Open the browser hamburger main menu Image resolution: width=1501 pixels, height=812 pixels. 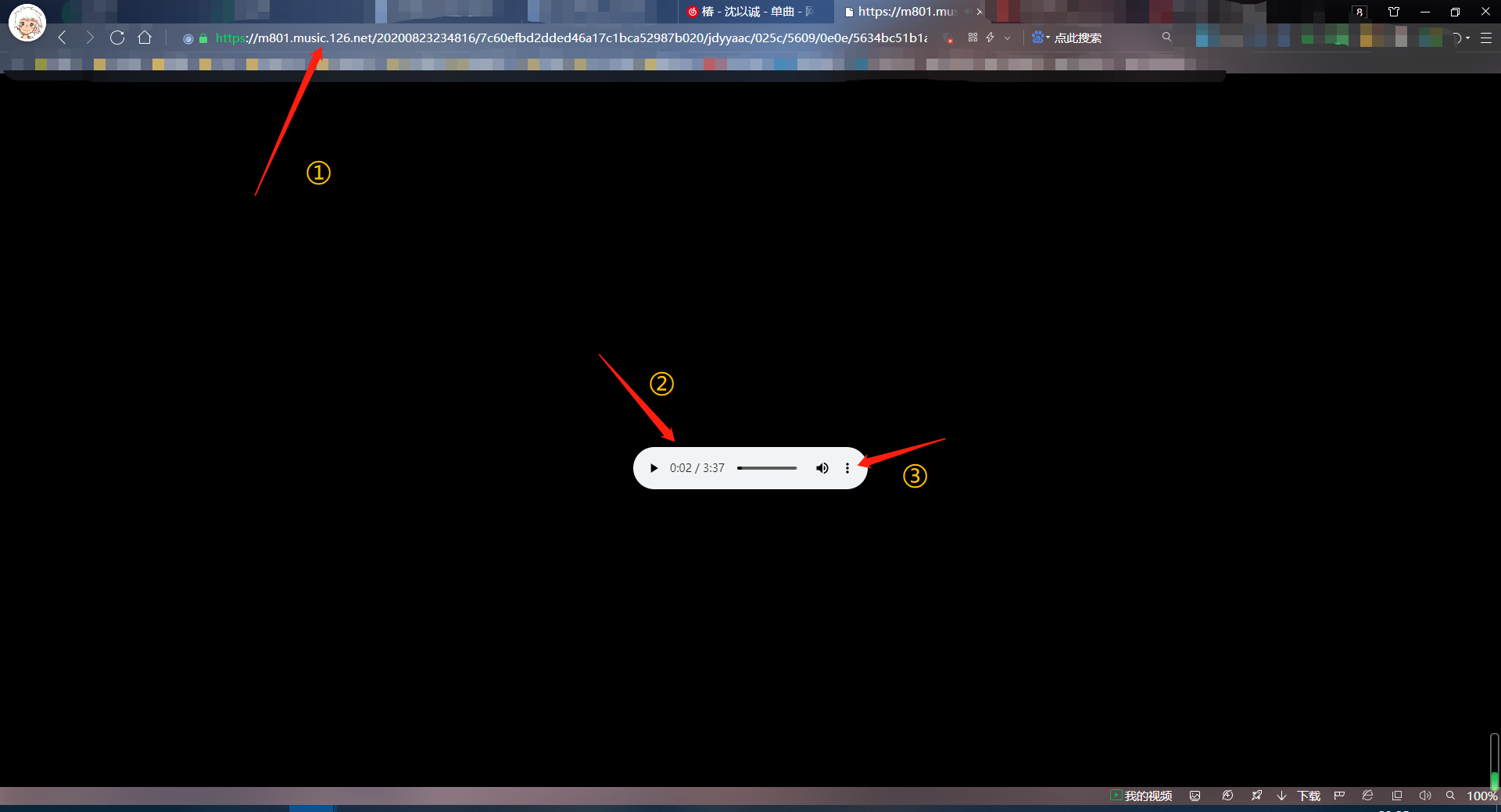[x=1486, y=38]
